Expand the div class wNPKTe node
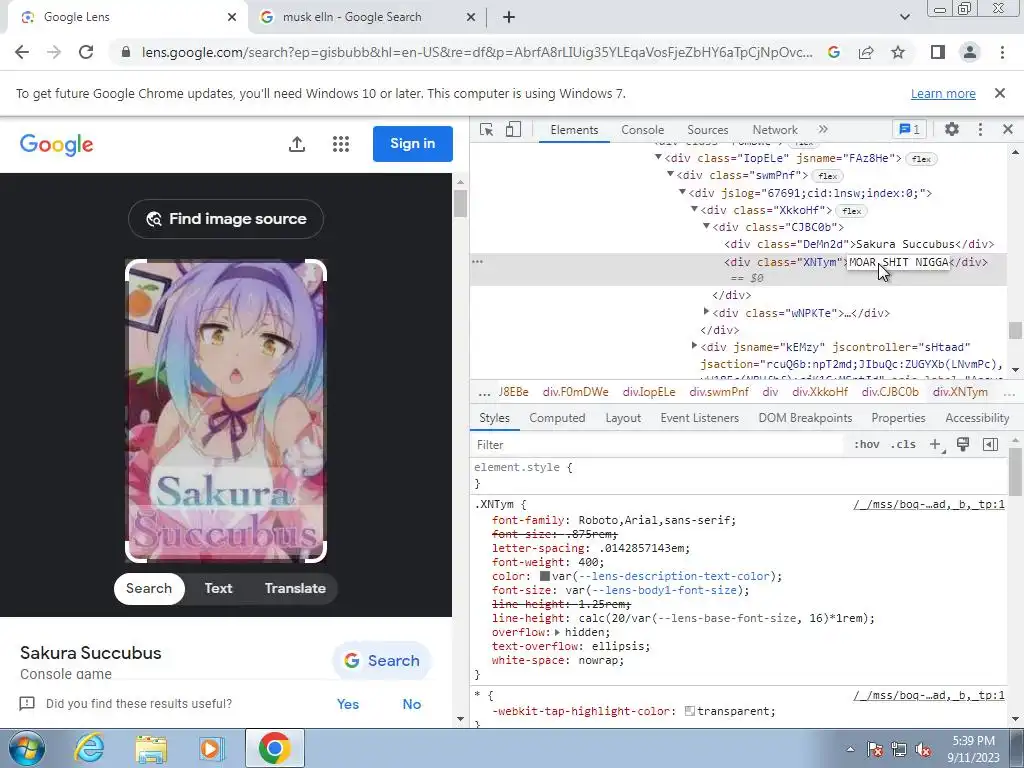Image resolution: width=1024 pixels, height=768 pixels. 706,312
